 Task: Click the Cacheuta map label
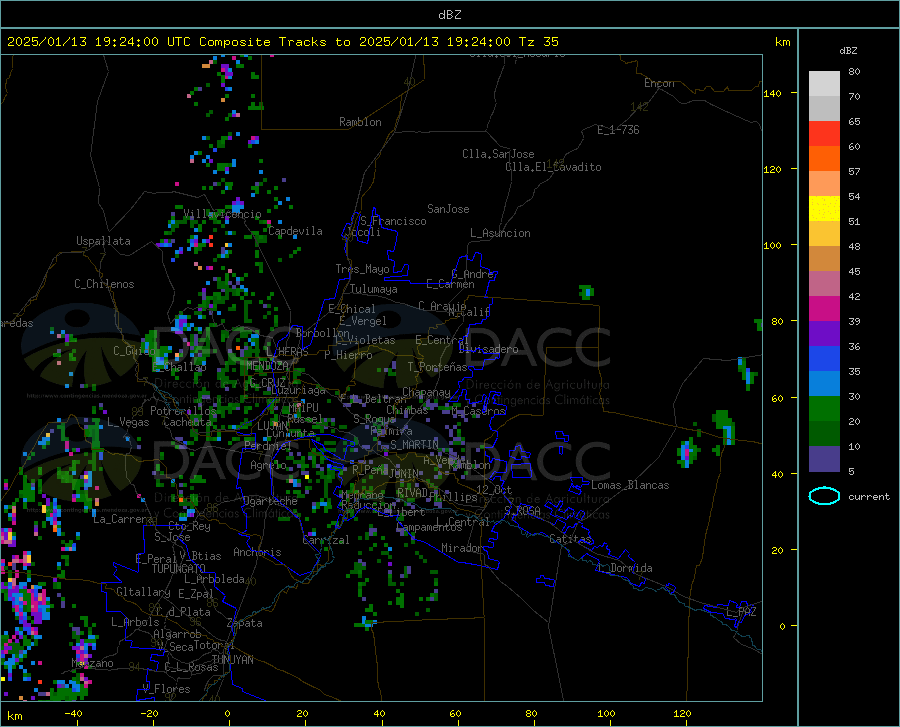187,422
